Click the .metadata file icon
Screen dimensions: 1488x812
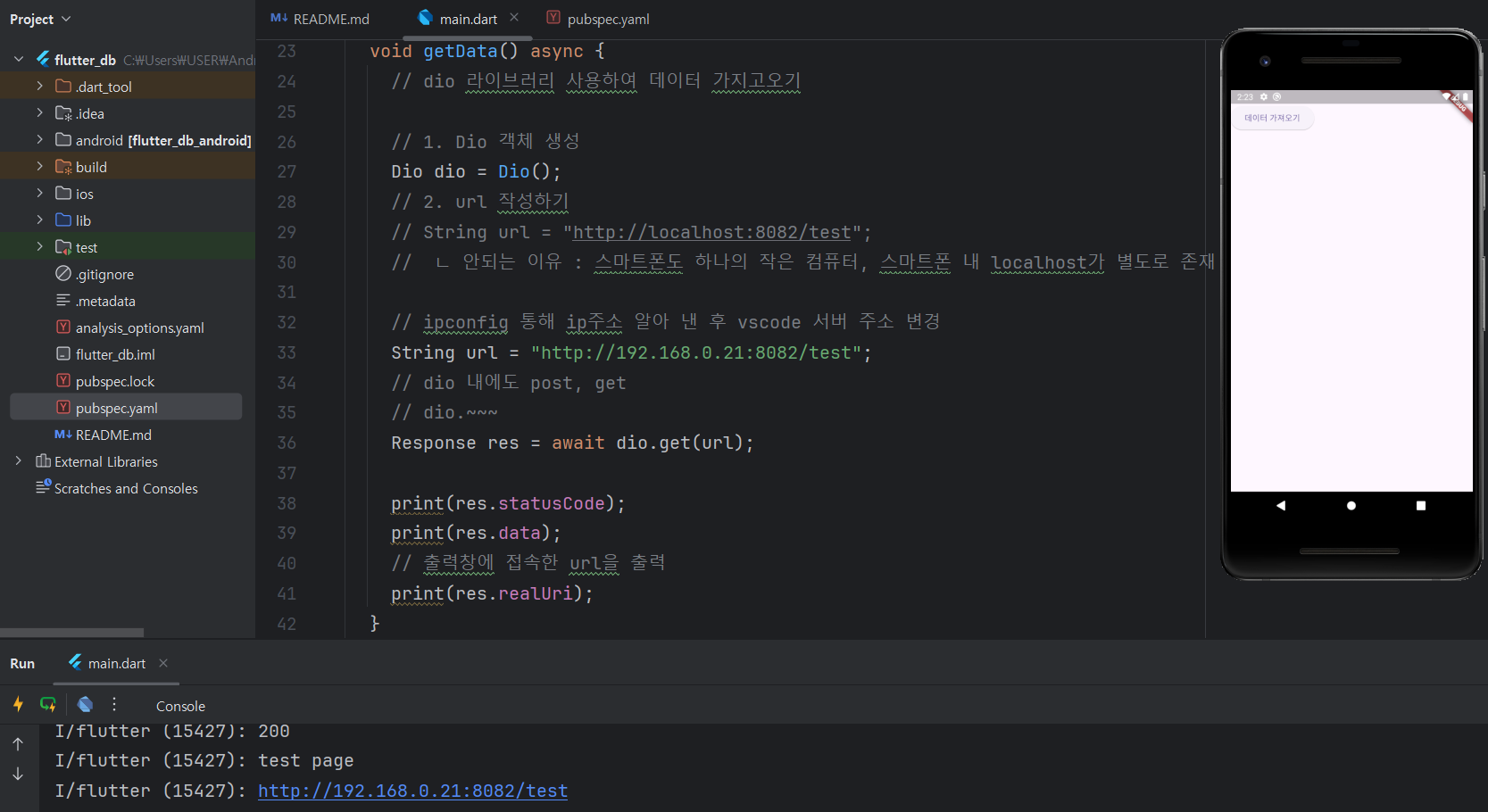63,301
